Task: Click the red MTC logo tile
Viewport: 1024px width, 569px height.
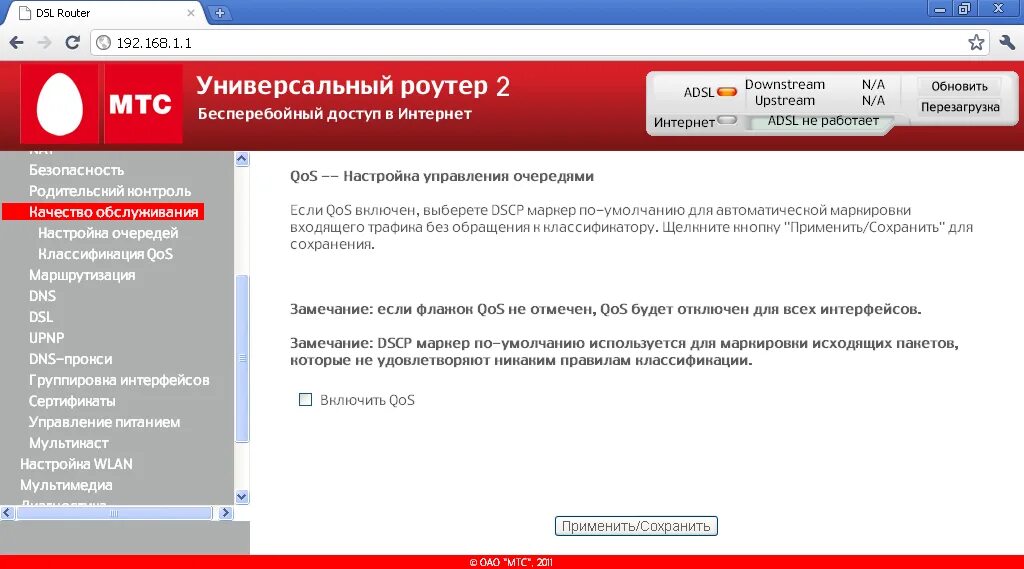Action: coord(142,104)
